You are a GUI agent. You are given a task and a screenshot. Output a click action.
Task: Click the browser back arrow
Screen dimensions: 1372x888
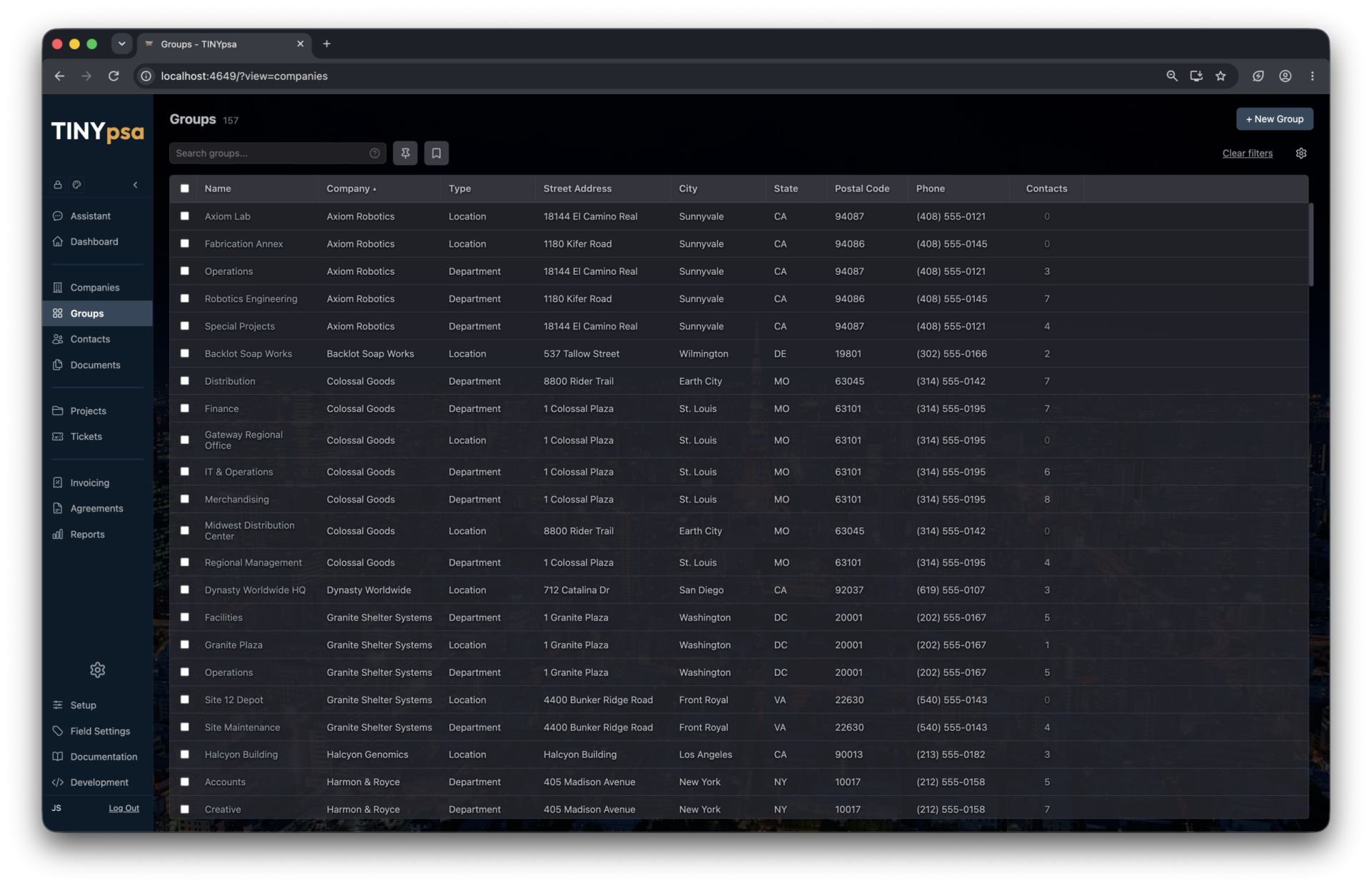coord(59,76)
